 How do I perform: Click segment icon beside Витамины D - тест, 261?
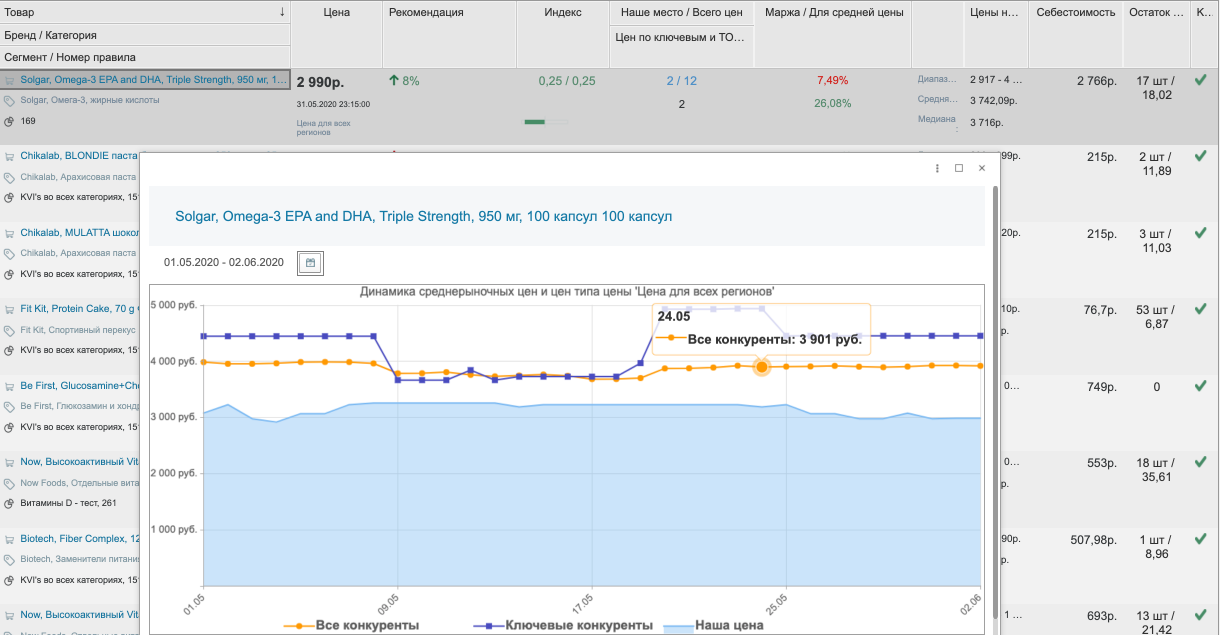[x=9, y=503]
